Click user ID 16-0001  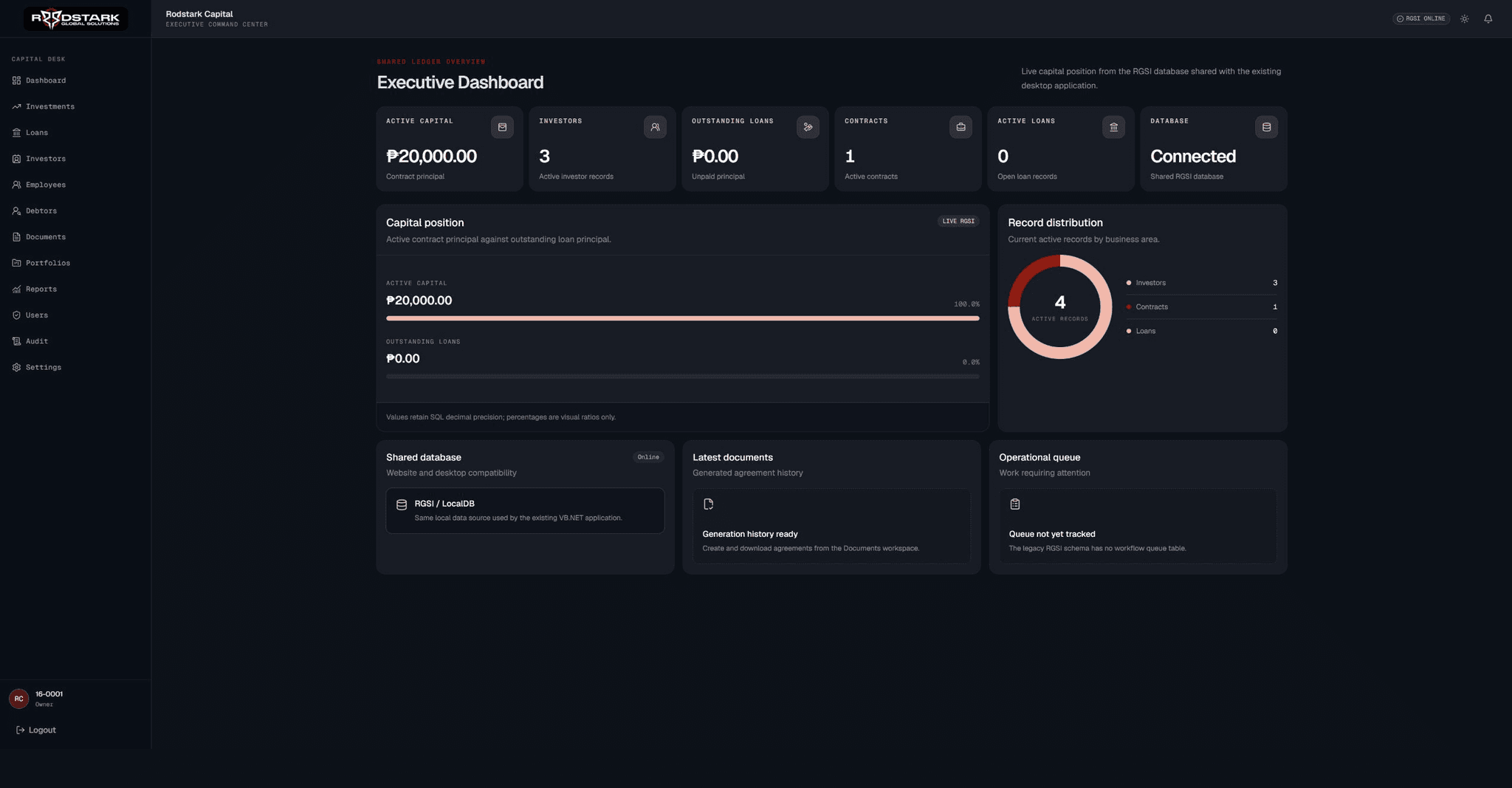(x=49, y=694)
